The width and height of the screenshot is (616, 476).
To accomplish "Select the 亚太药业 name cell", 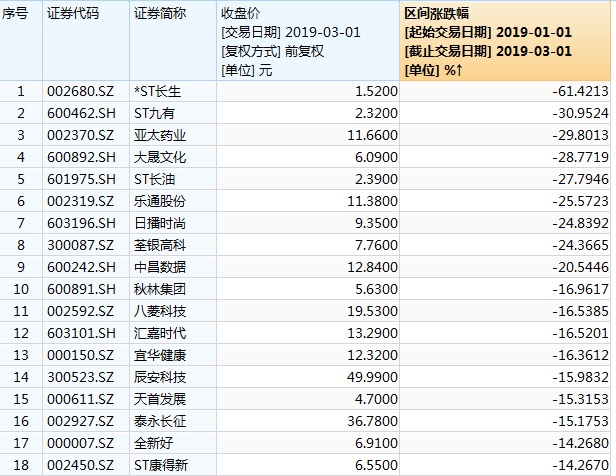I will pos(173,135).
